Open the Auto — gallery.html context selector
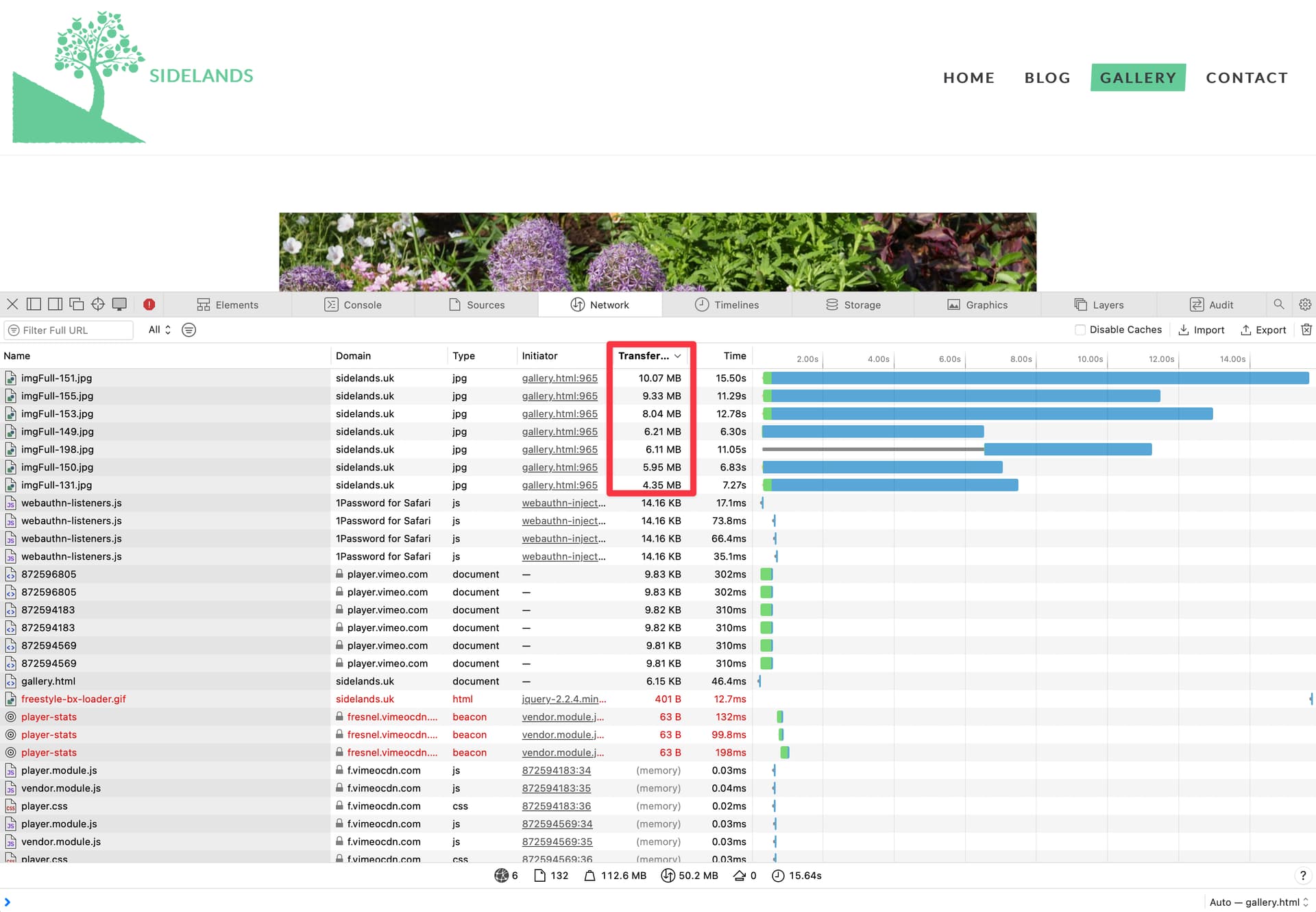Viewport: 1316px width, 912px height. (1259, 902)
